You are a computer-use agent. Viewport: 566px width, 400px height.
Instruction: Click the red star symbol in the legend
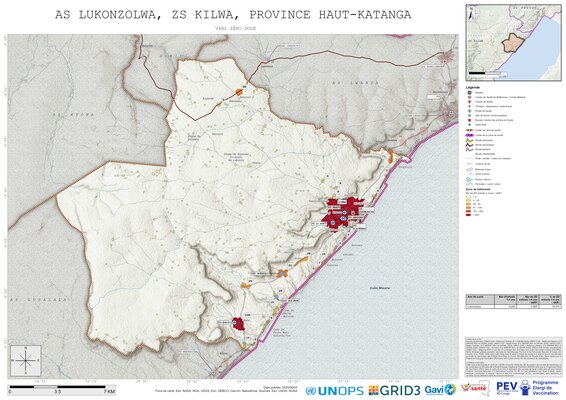pyautogui.click(x=469, y=120)
